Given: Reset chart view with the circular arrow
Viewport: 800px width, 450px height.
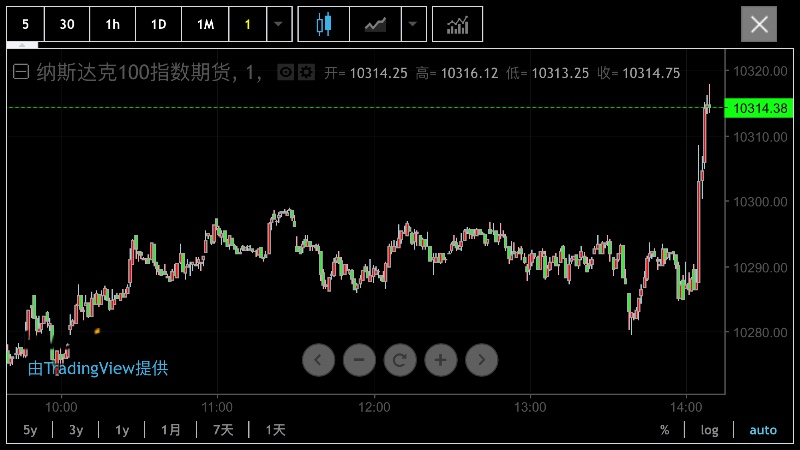Looking at the screenshot, I should [399, 360].
